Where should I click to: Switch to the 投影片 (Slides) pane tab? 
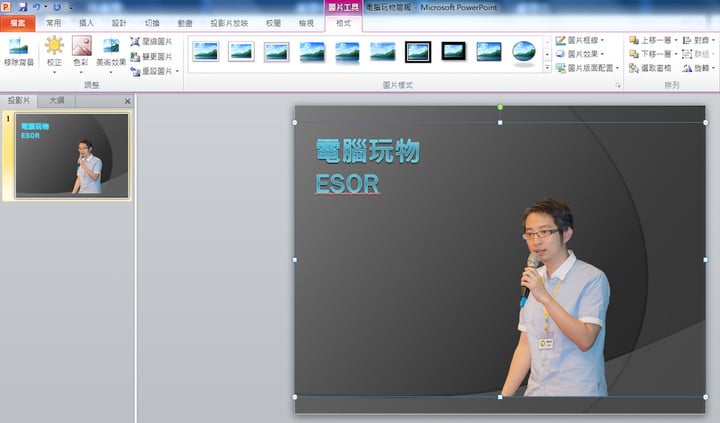(x=19, y=101)
